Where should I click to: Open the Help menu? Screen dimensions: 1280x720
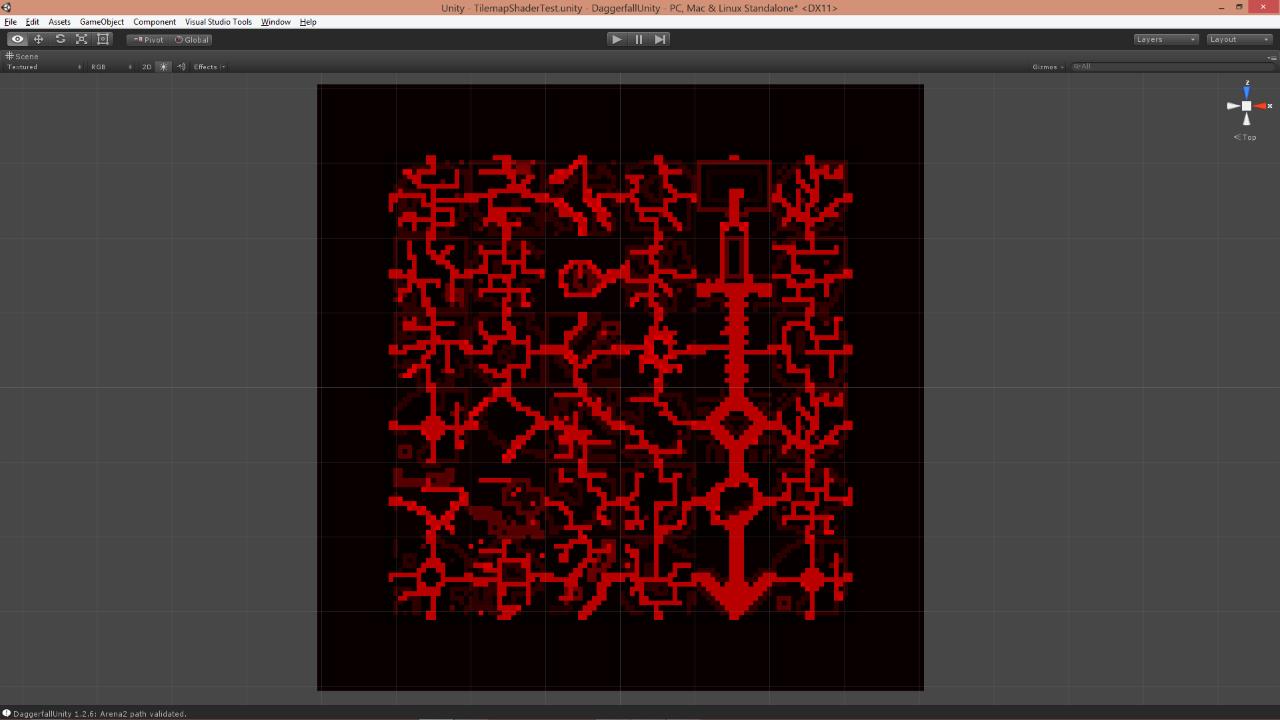[308, 22]
